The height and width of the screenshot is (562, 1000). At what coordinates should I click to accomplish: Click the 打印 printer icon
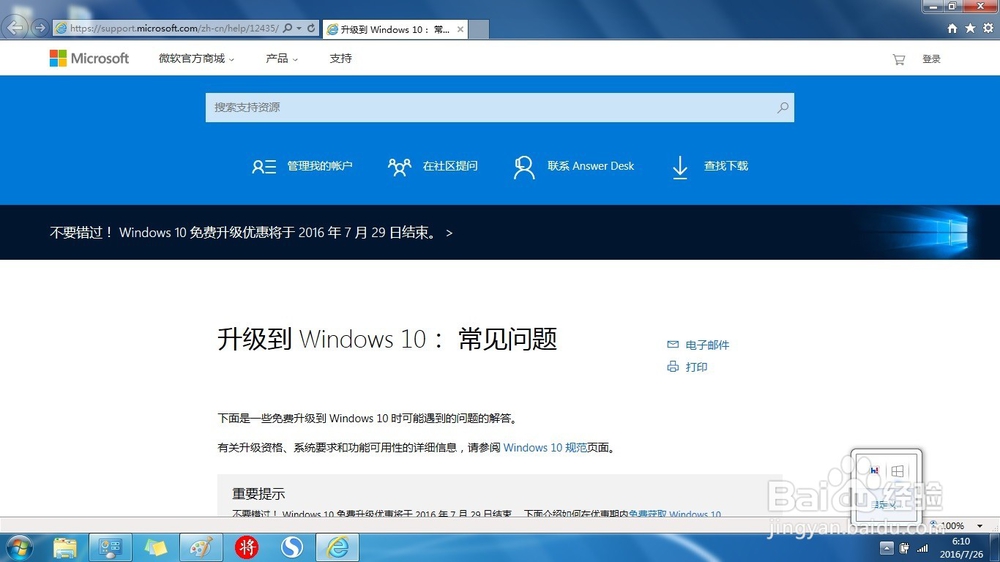click(673, 366)
